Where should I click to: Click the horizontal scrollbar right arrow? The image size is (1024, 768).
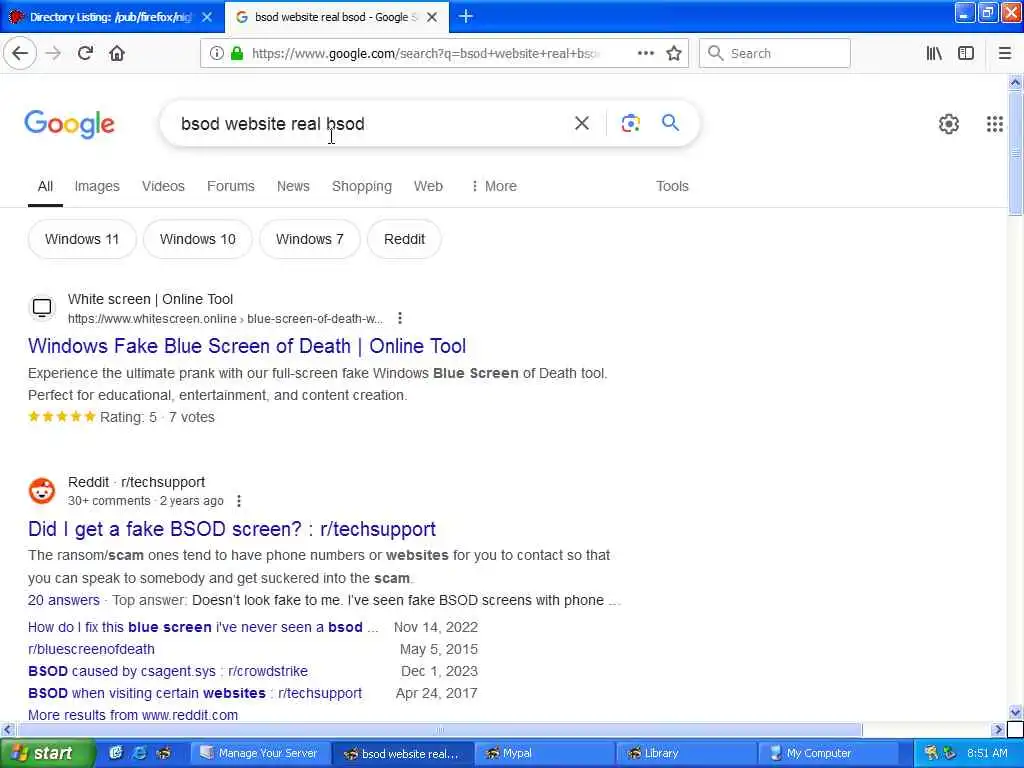click(x=998, y=729)
